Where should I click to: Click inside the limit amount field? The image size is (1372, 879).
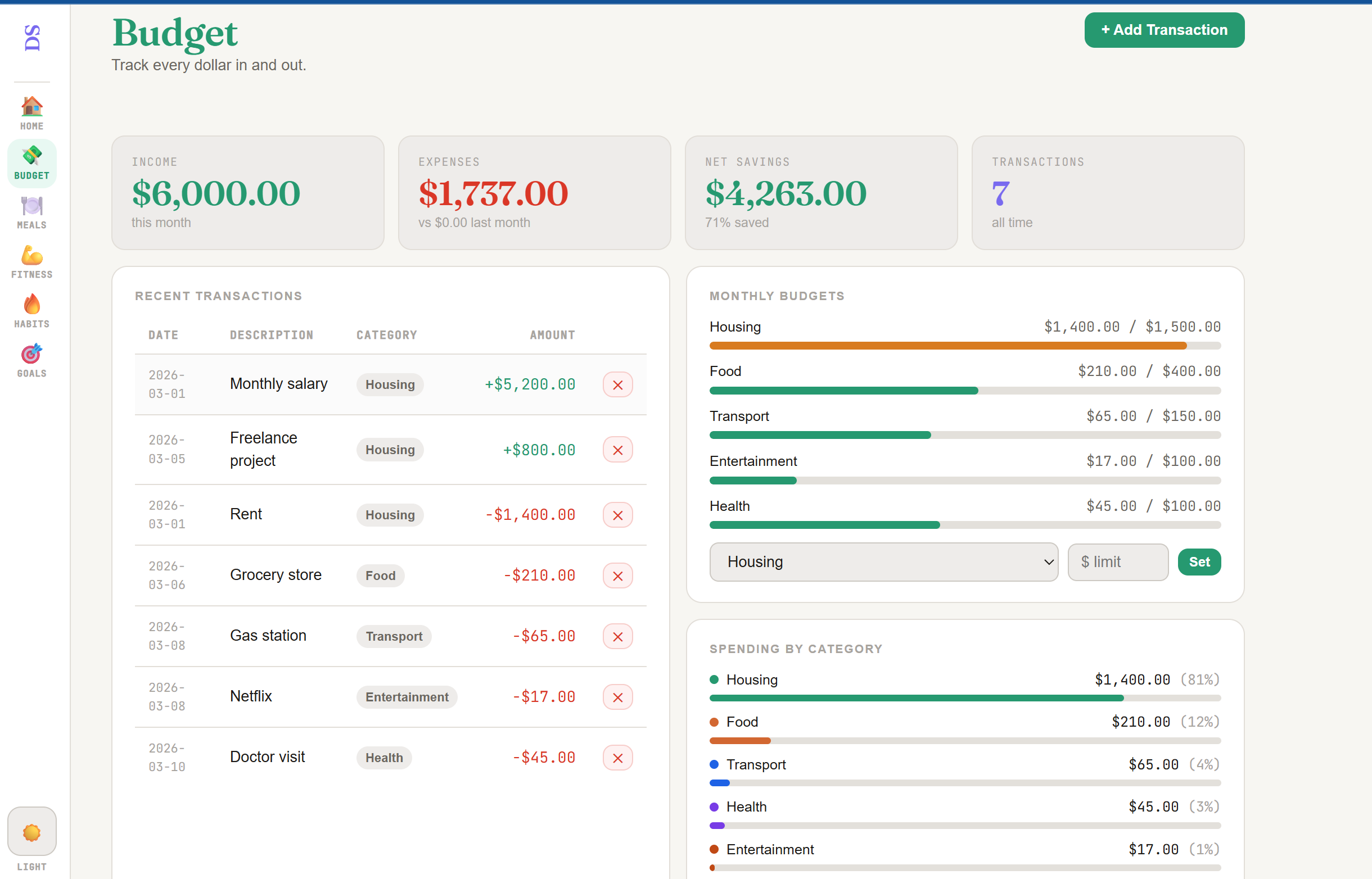click(x=1117, y=561)
